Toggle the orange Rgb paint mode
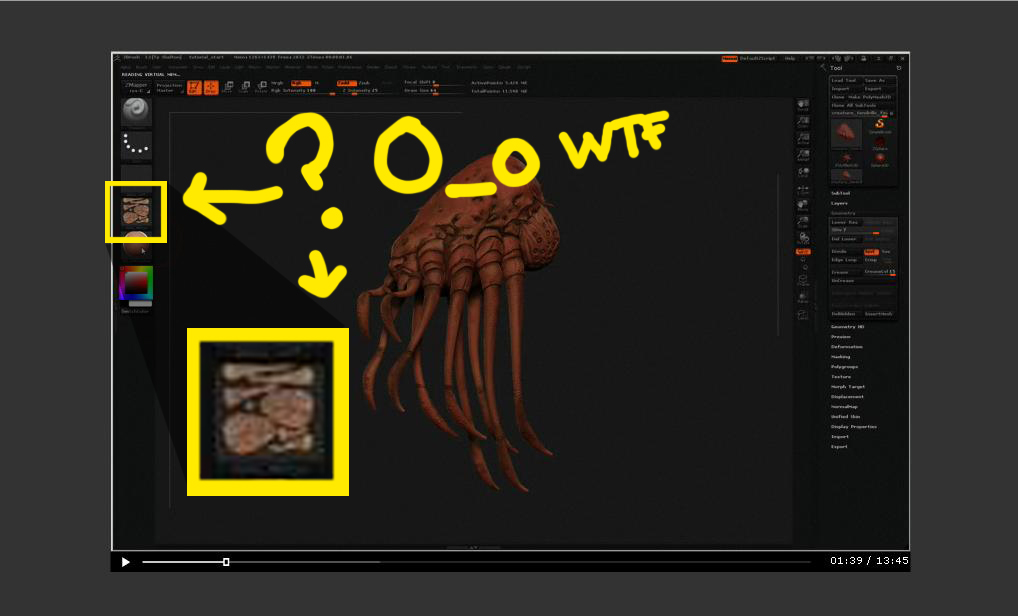 click(301, 83)
